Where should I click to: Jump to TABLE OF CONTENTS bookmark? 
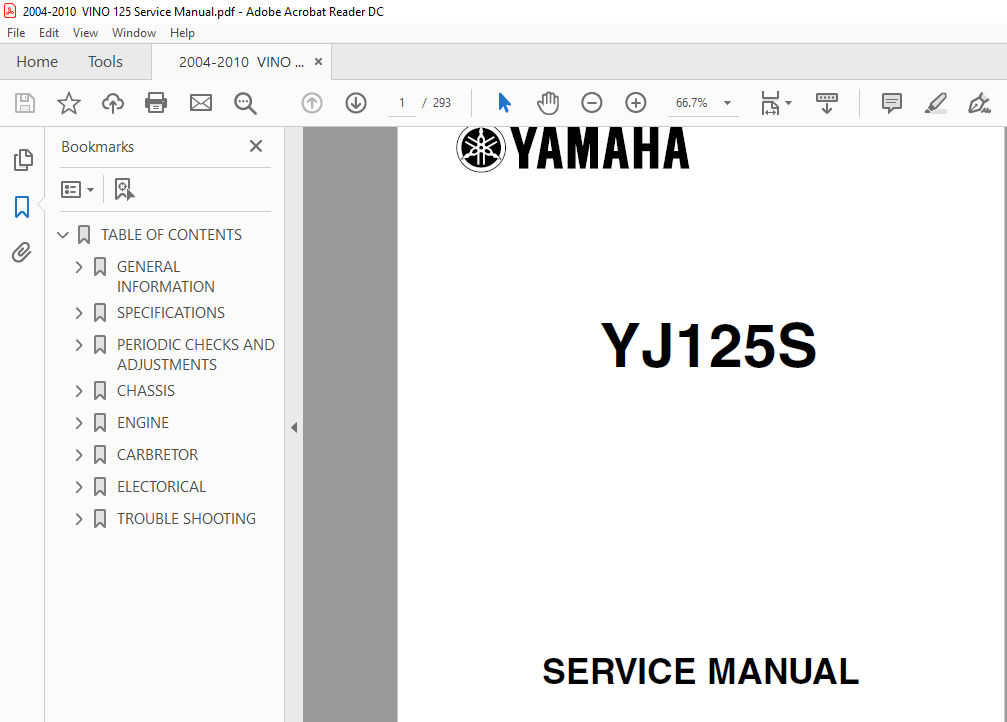coord(171,235)
